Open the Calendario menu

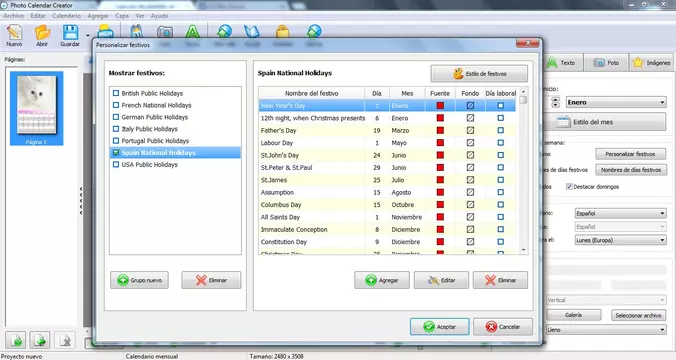pos(66,16)
